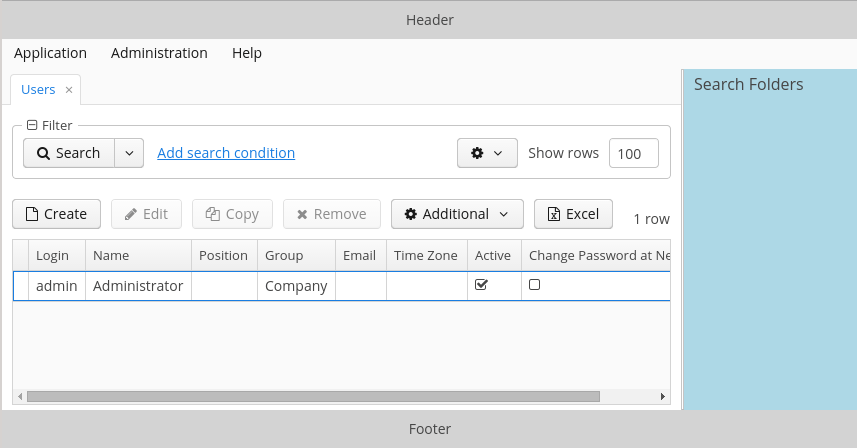Check Change Password at Next Logon box
857x448 pixels.
tap(535, 285)
